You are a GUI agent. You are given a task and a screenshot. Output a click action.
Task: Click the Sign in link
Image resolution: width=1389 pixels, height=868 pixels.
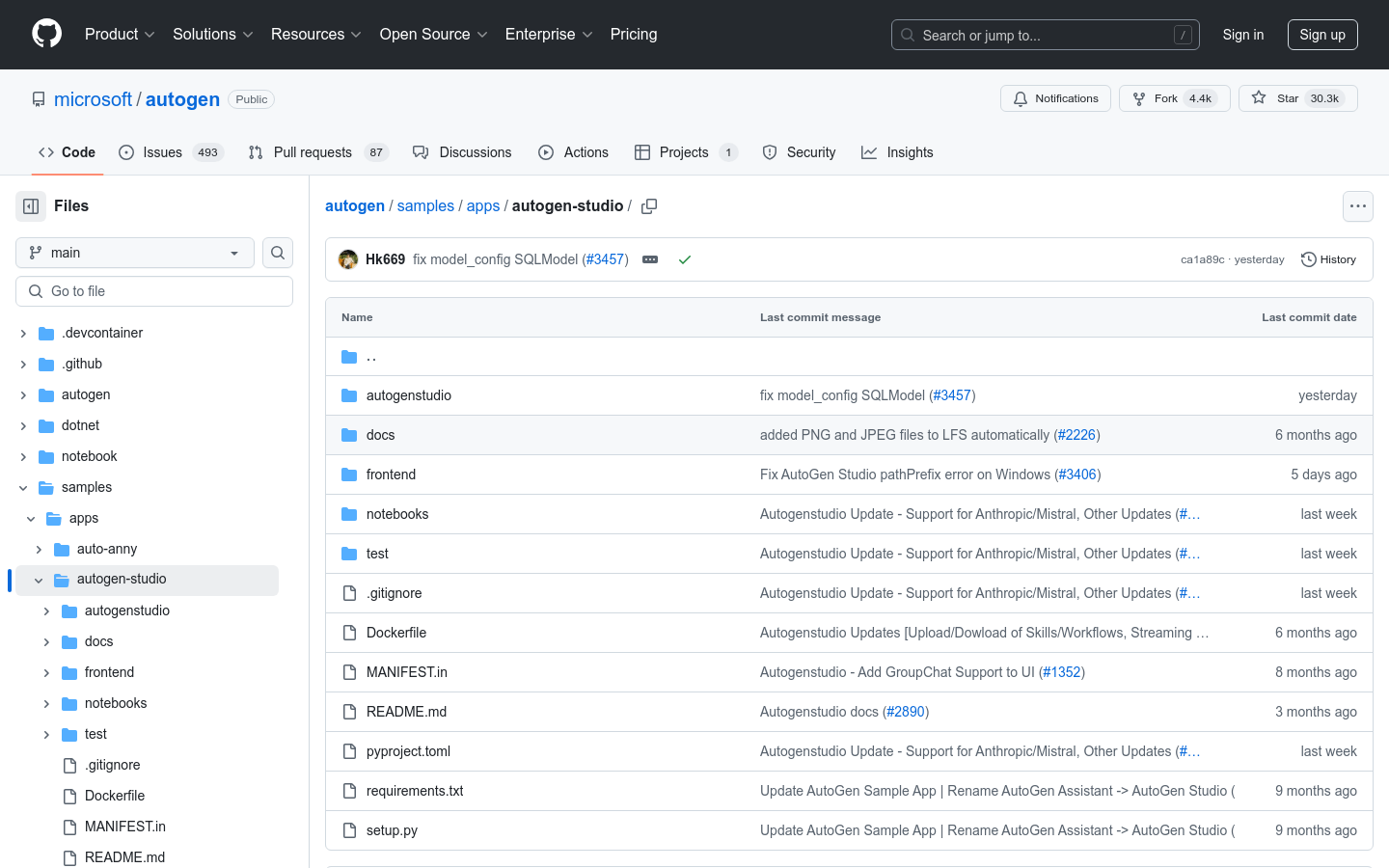pos(1242,35)
